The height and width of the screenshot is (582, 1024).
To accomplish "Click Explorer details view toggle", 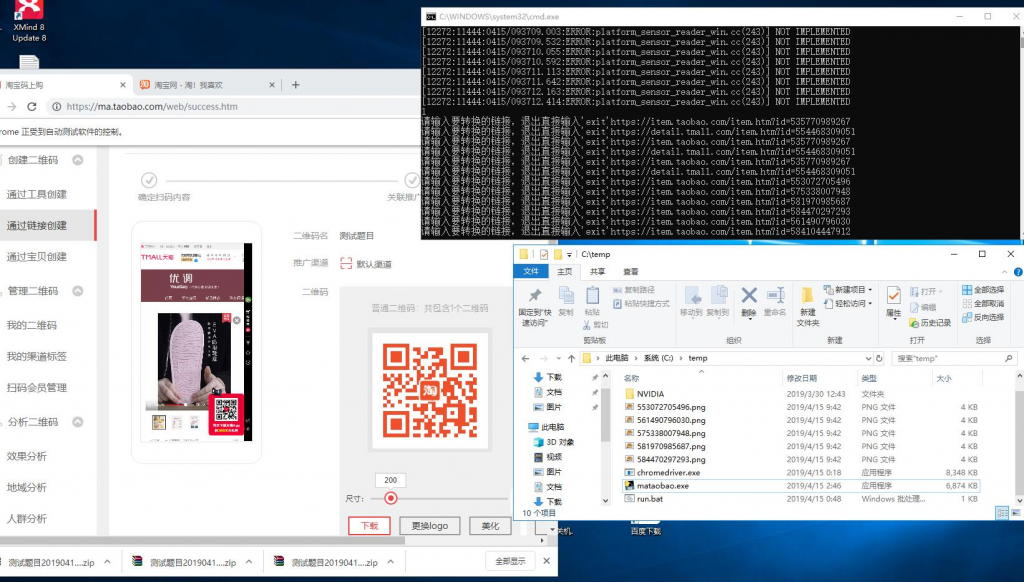I will [x=1002, y=513].
